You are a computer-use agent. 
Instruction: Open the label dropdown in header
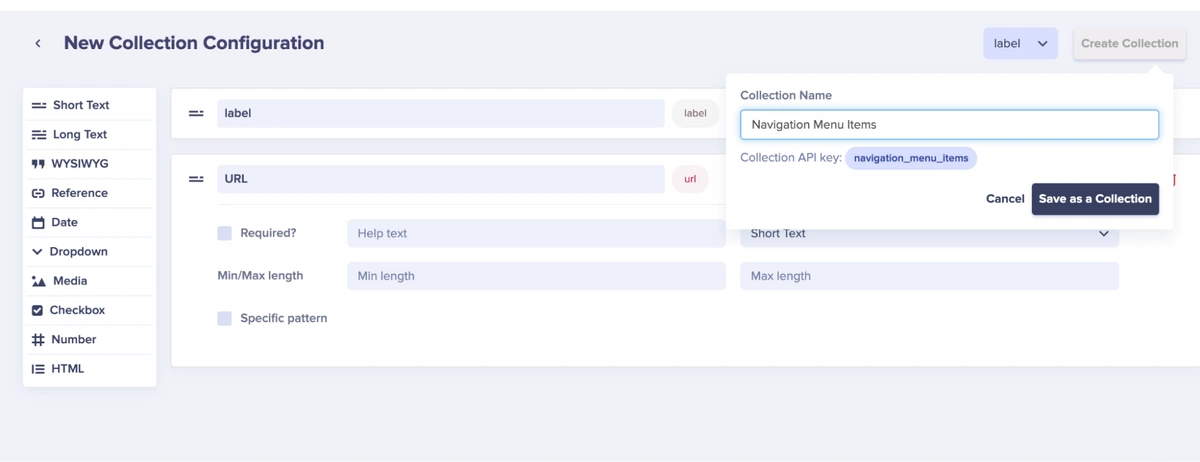coord(1020,44)
